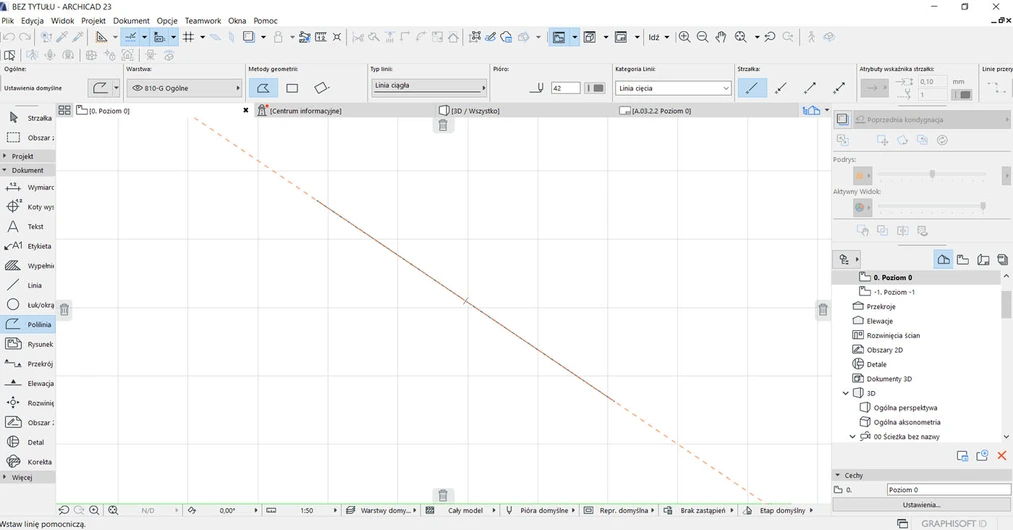Open the Plik menu
The width and height of the screenshot is (1013, 530).
[x=7, y=21]
